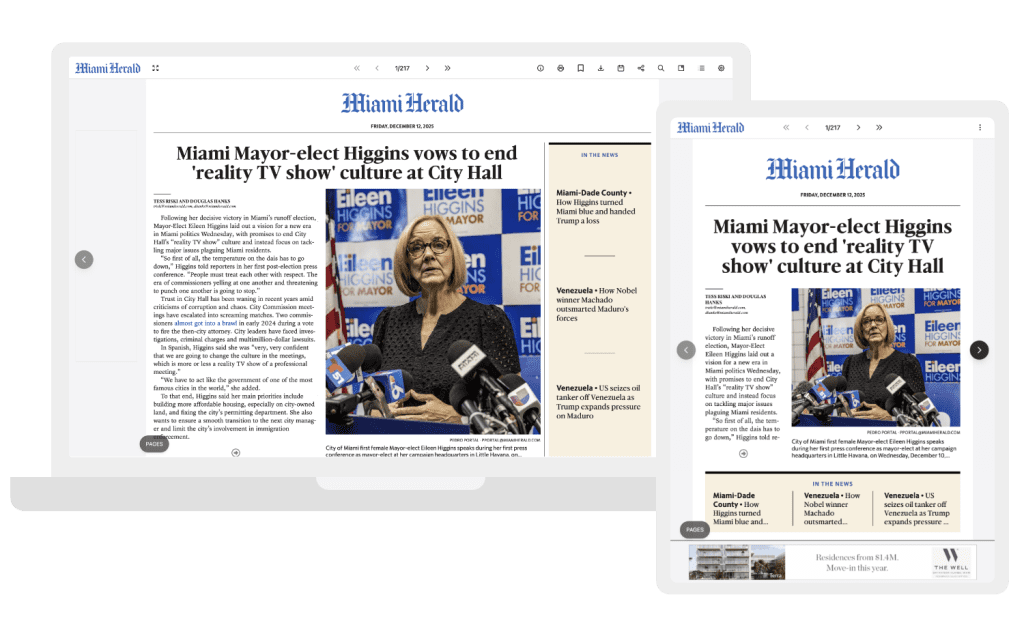The height and width of the screenshot is (636, 1024).
Task: Go to previous page in tablet toolbar
Action: (807, 127)
